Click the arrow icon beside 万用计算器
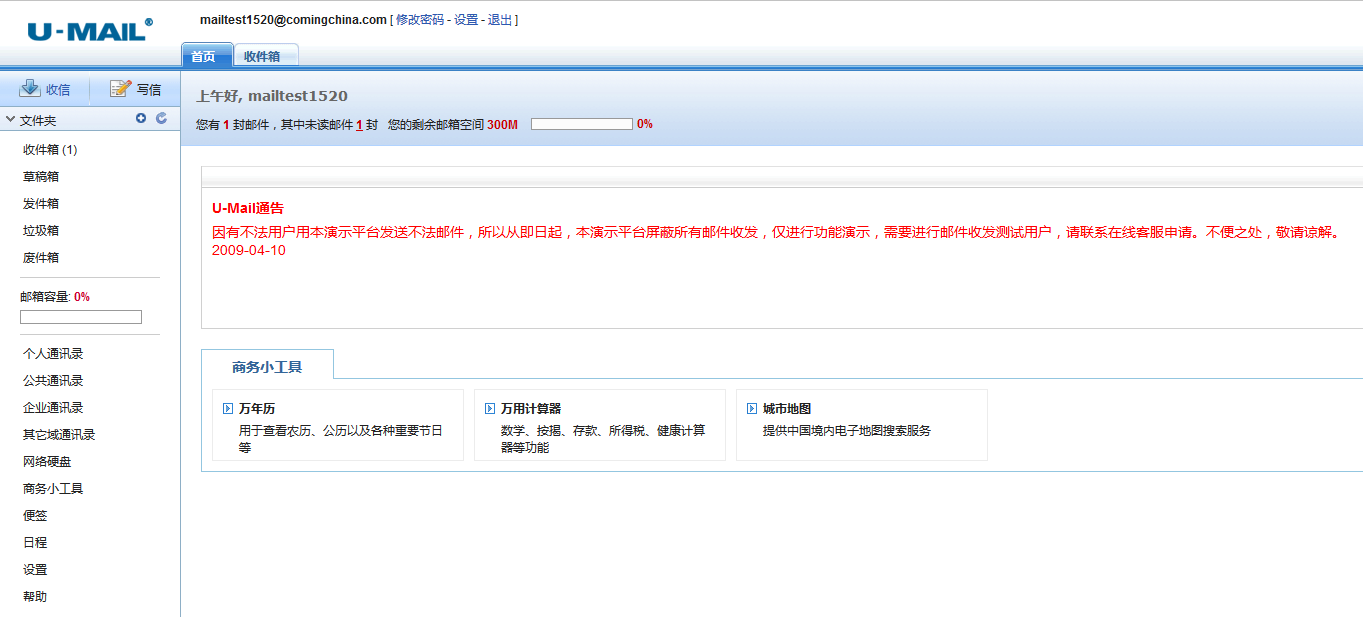 coord(490,409)
